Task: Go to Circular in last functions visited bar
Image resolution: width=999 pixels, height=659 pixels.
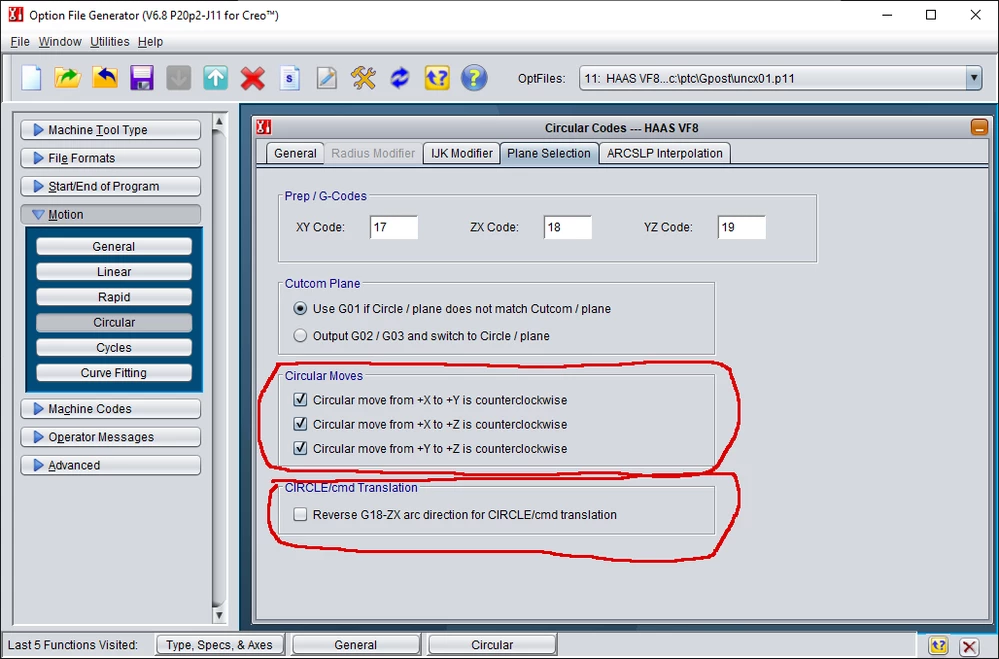Action: click(492, 645)
